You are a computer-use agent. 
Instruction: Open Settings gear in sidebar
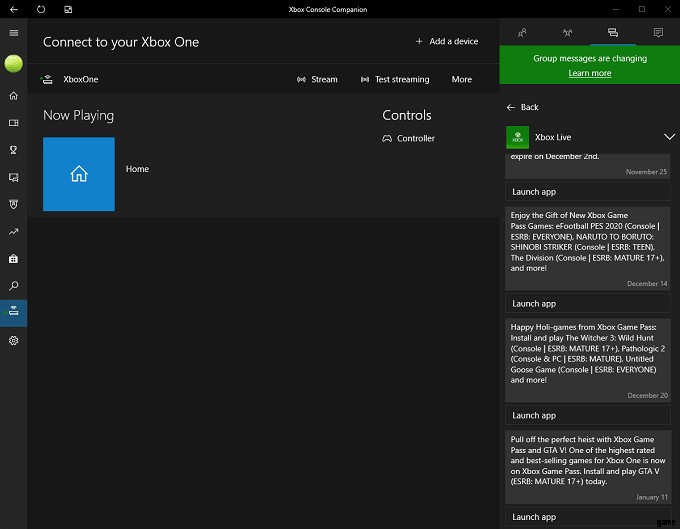[13, 340]
